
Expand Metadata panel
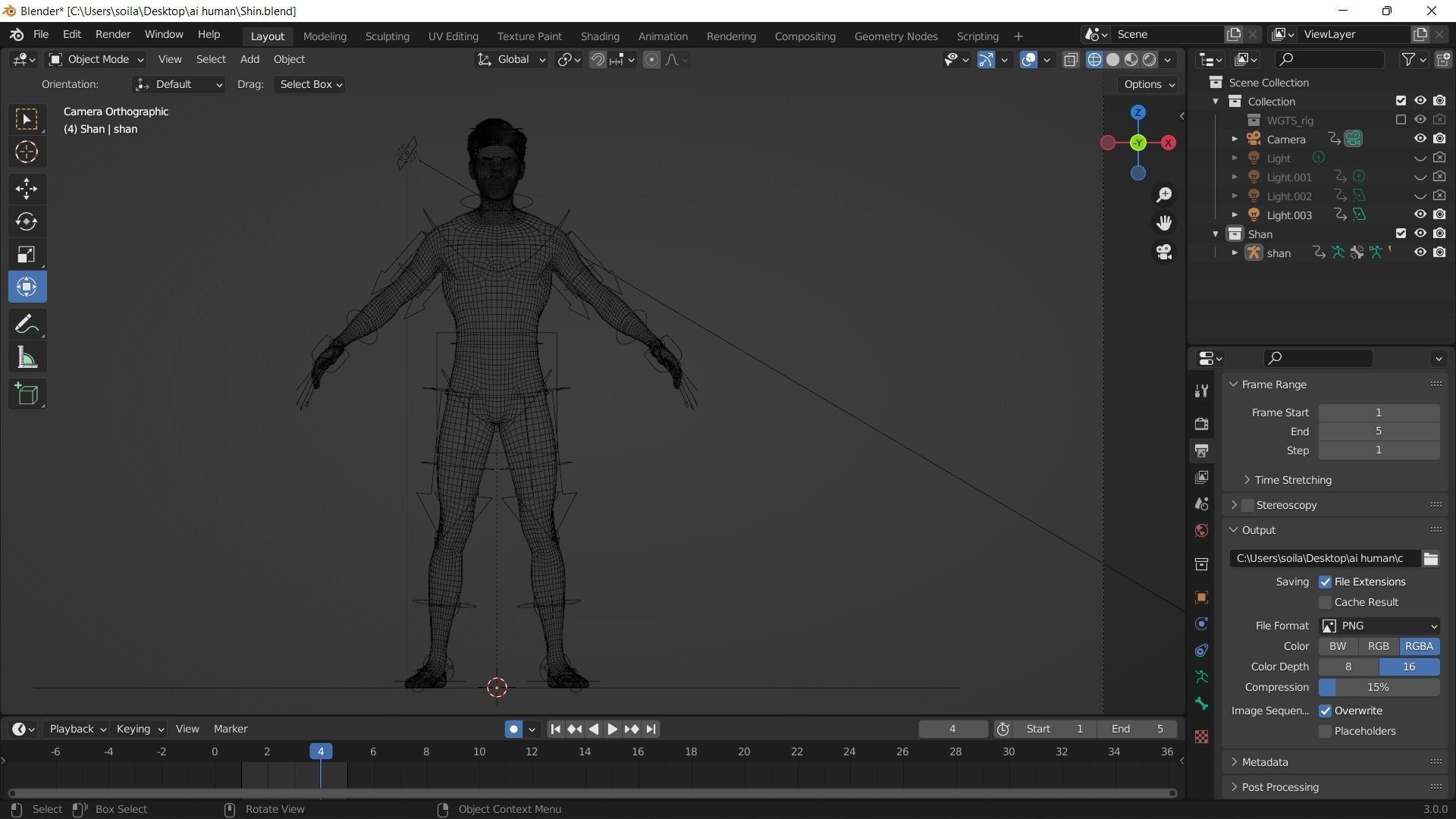tap(1264, 762)
